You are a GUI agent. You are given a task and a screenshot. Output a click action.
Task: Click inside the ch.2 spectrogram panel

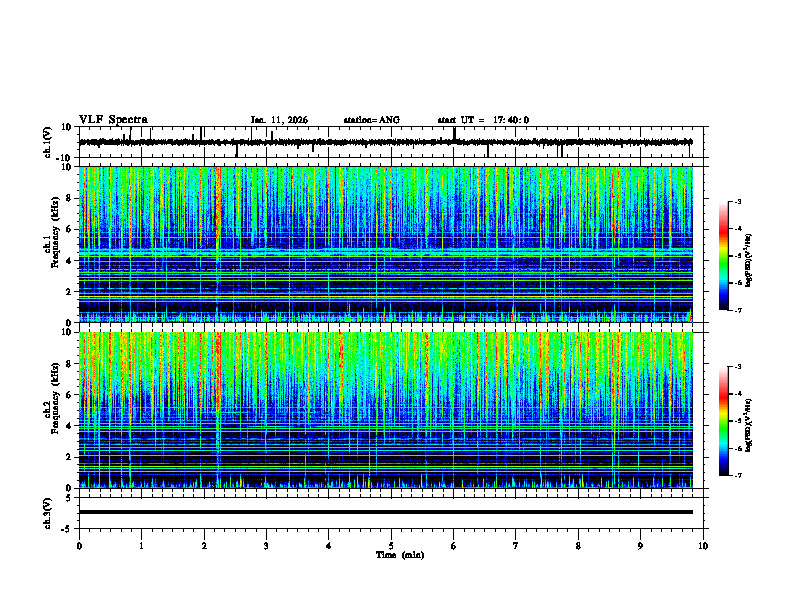tap(386, 410)
